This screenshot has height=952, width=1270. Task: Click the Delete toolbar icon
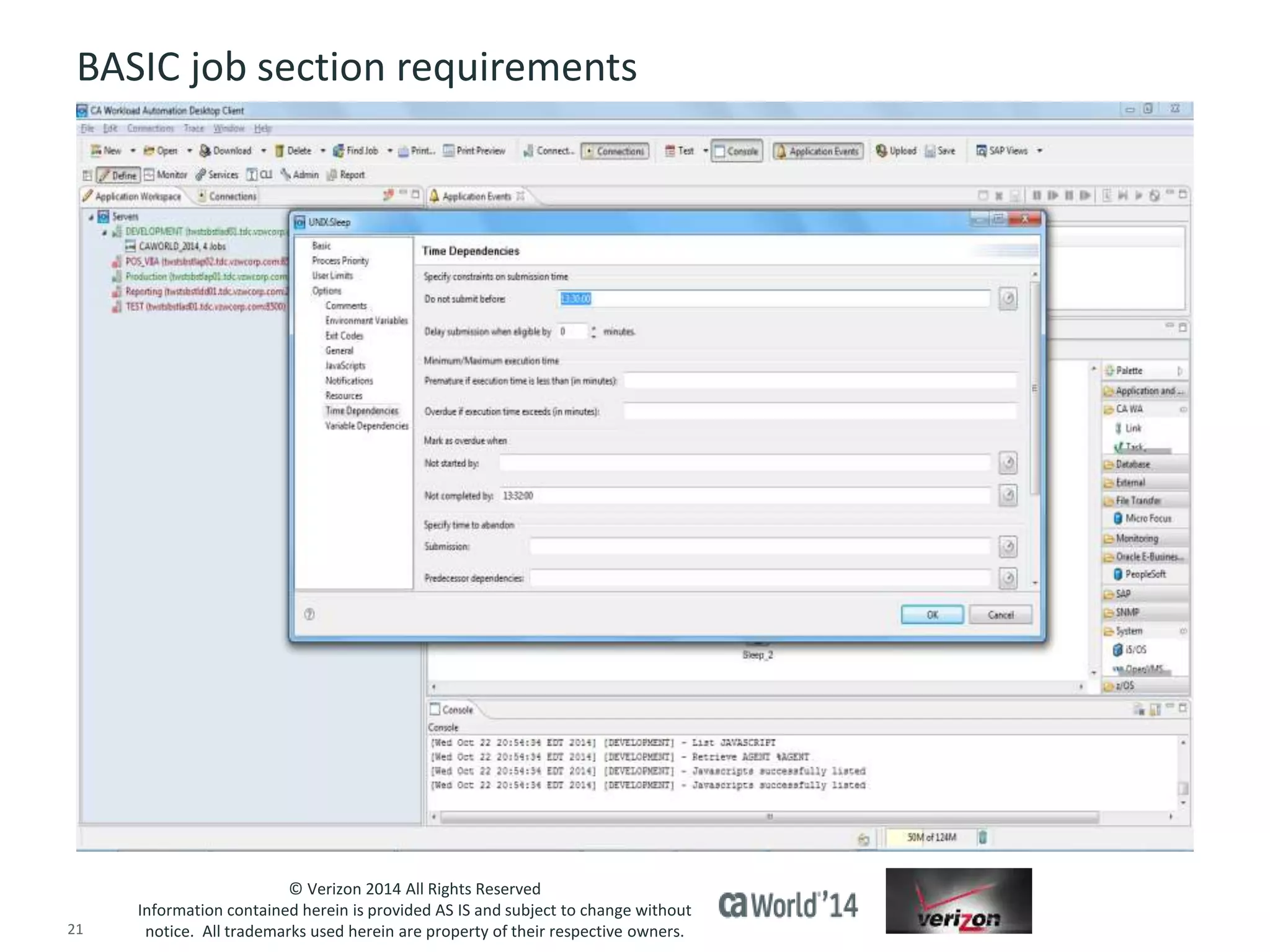(x=279, y=151)
